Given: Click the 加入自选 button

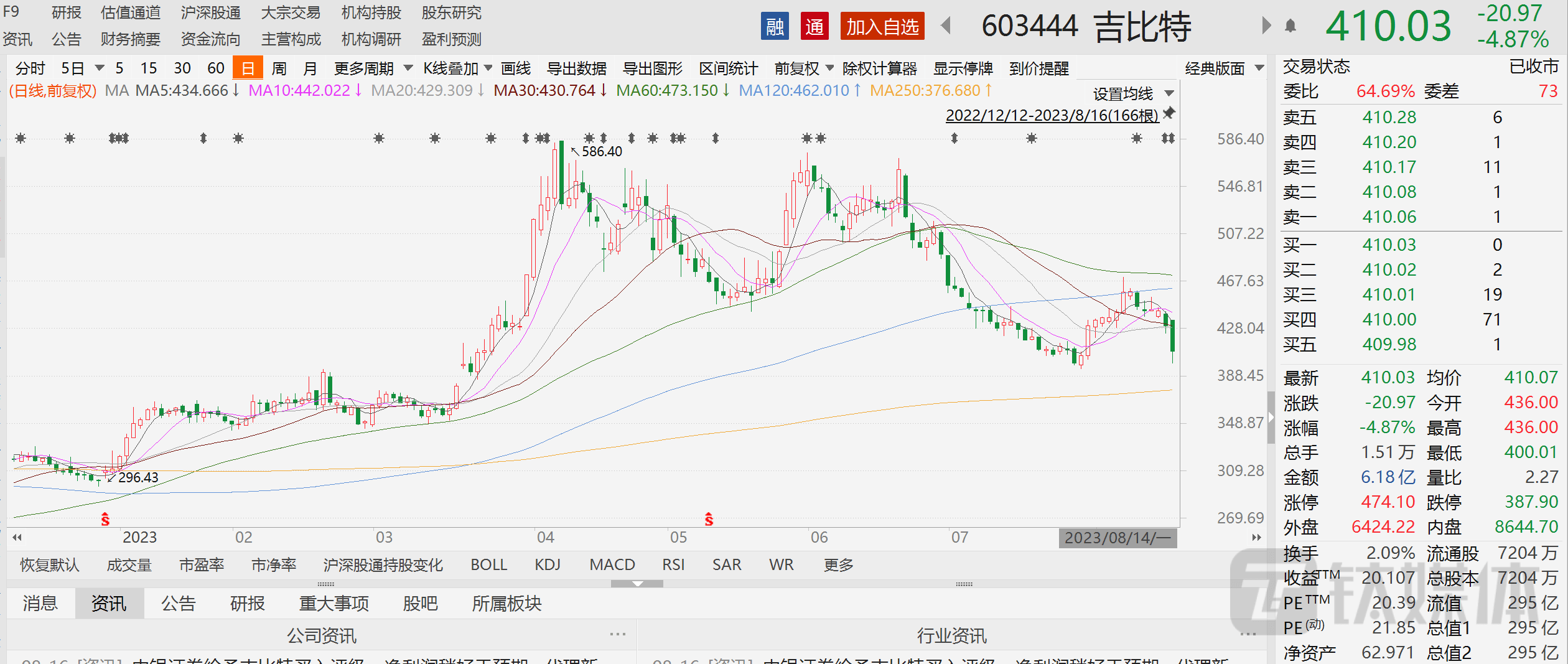Looking at the screenshot, I should click(882, 26).
